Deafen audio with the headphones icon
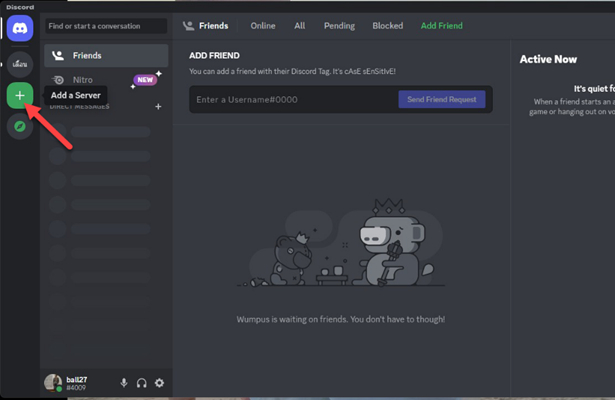This screenshot has height=400, width=615. tap(142, 383)
